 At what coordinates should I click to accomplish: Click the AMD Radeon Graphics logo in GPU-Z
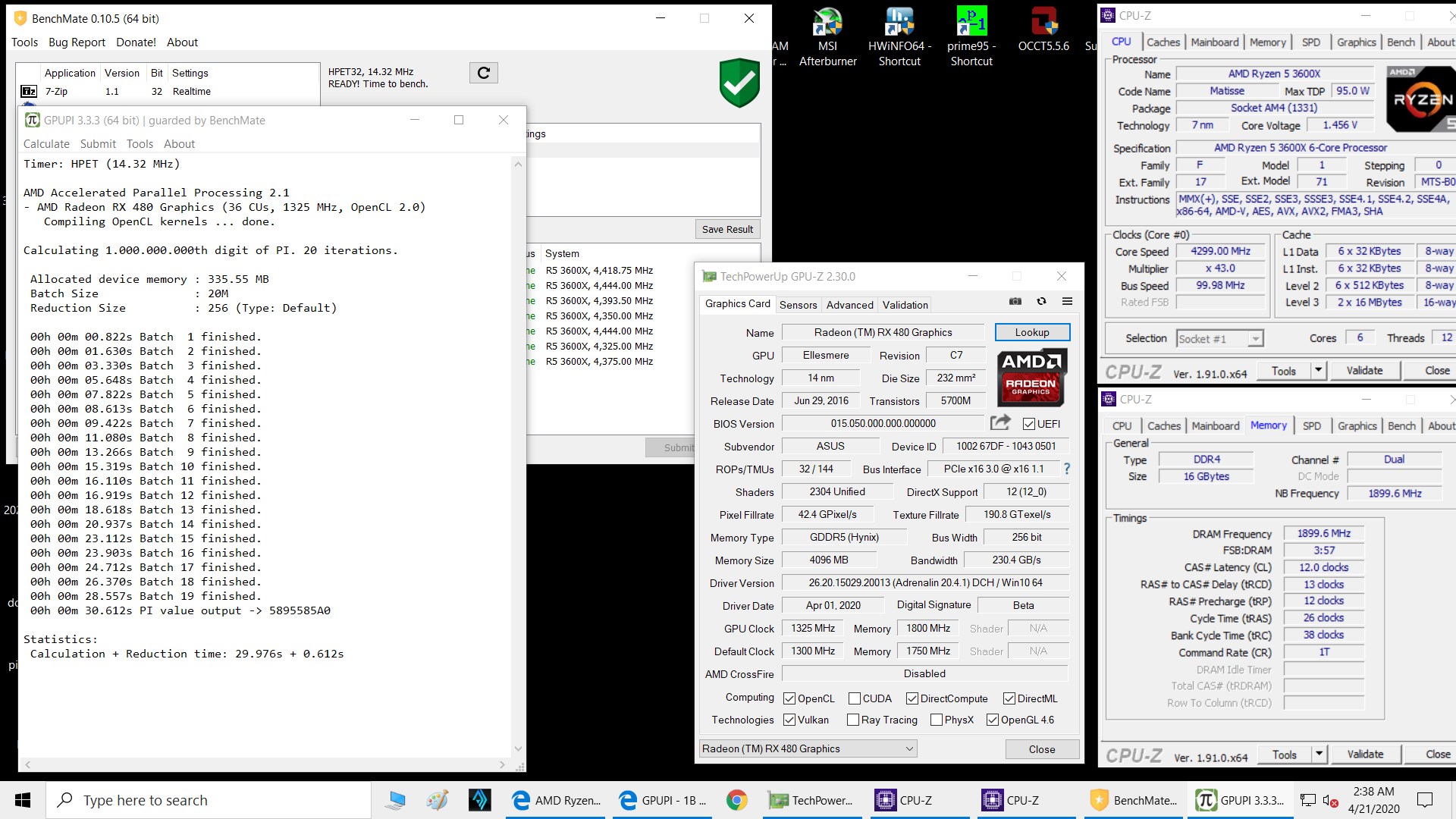coord(1031,377)
